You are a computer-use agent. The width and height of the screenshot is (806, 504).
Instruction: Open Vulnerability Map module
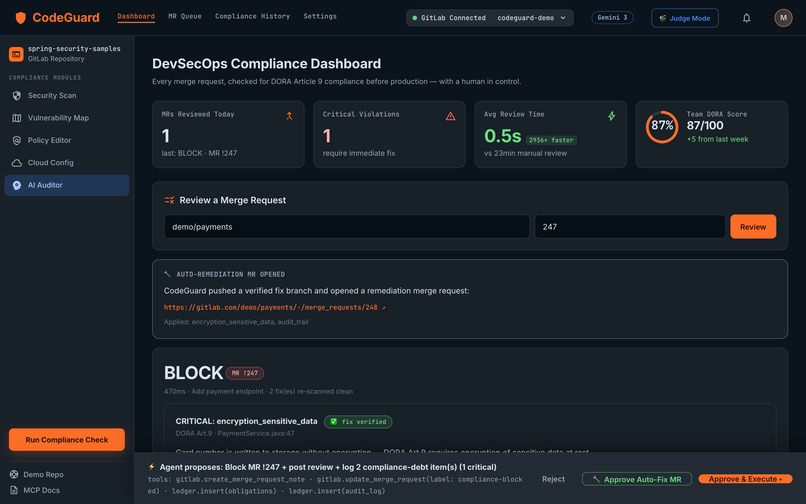click(67, 118)
